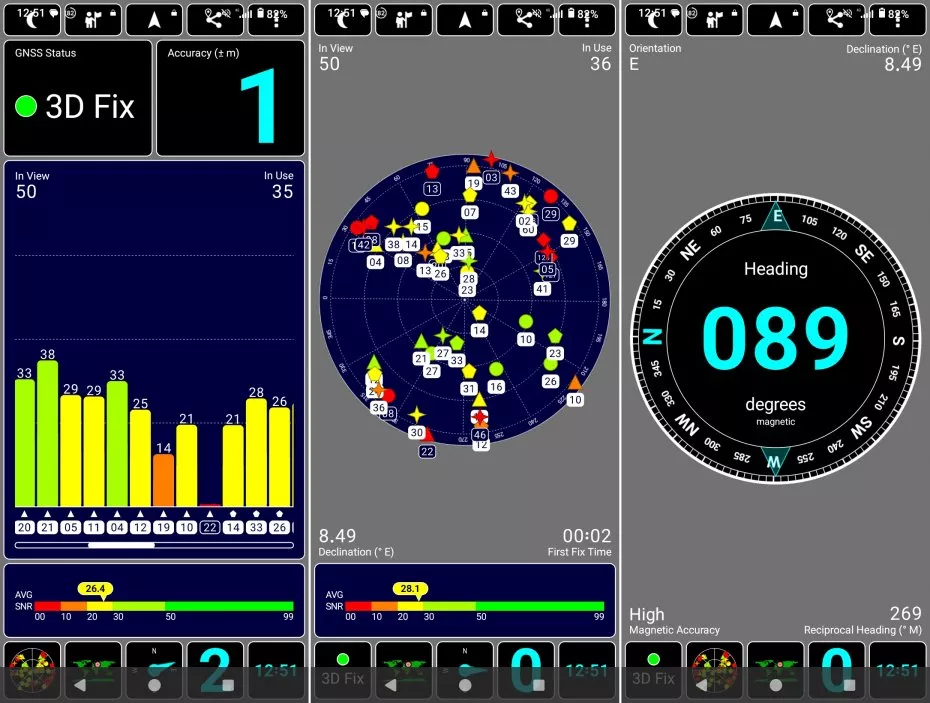The image size is (930, 703).
Task: Select orange satellite 19 bar with SNR 14
Action: [x=164, y=480]
